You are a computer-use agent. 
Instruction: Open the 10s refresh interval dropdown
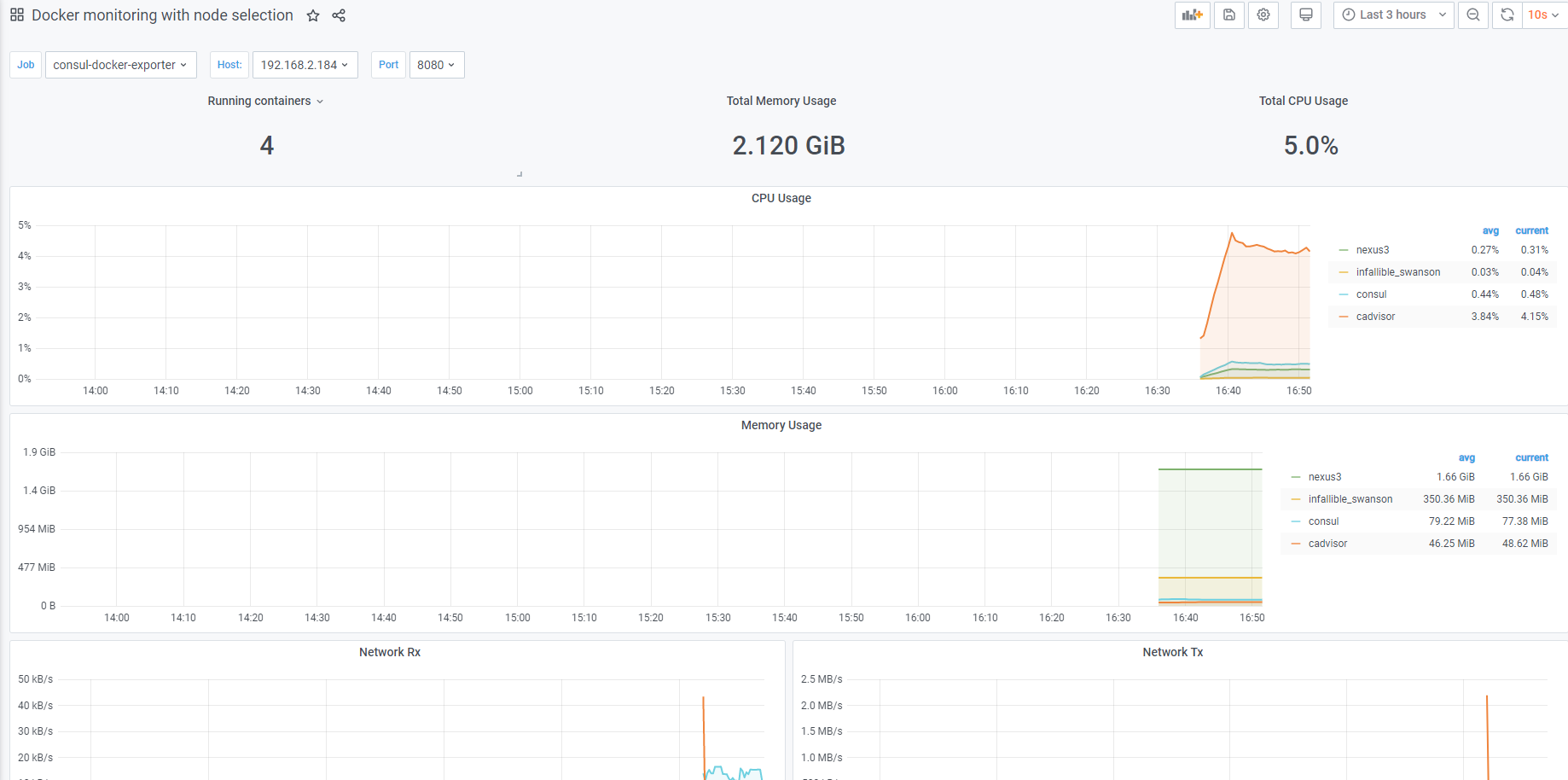1544,15
